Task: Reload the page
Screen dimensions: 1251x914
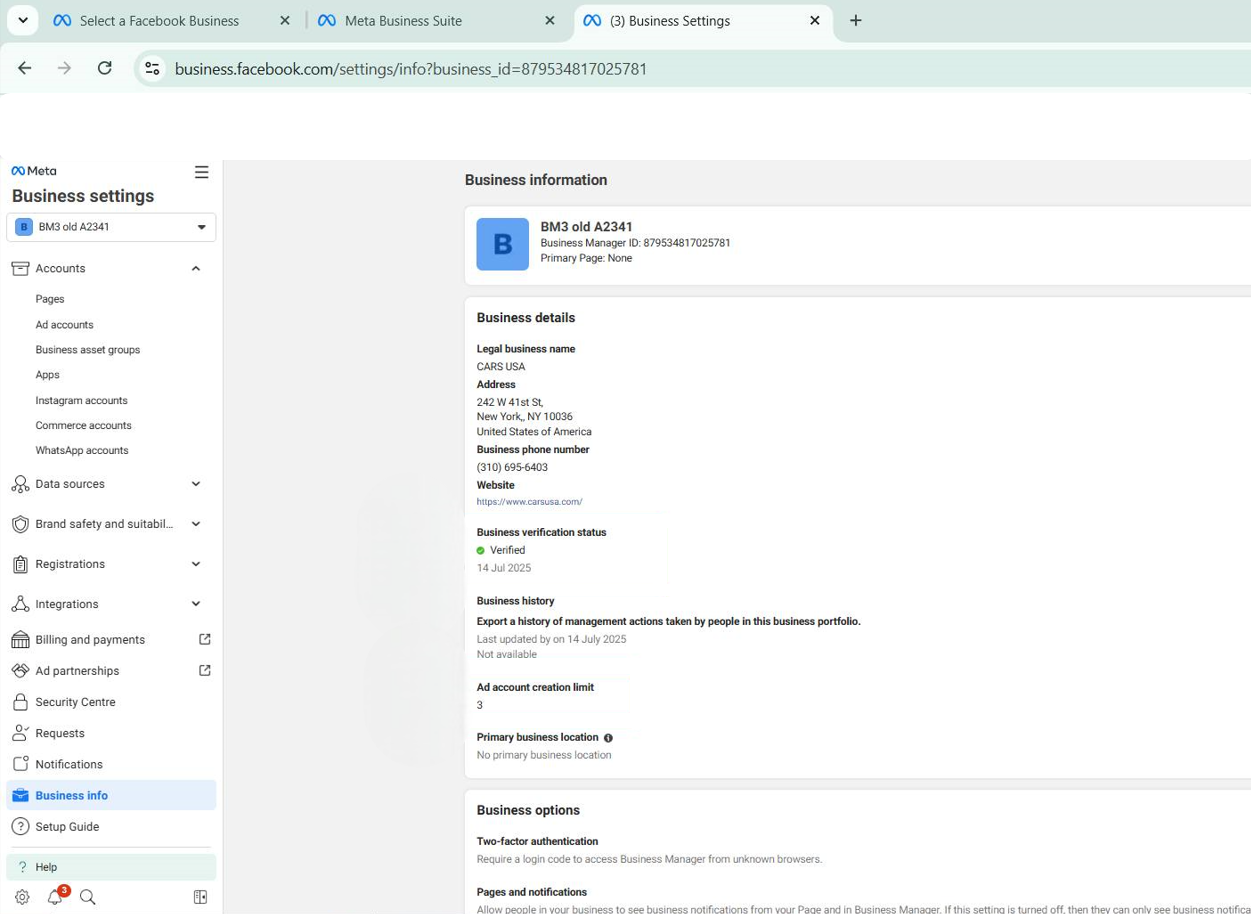Action: pyautogui.click(x=104, y=68)
